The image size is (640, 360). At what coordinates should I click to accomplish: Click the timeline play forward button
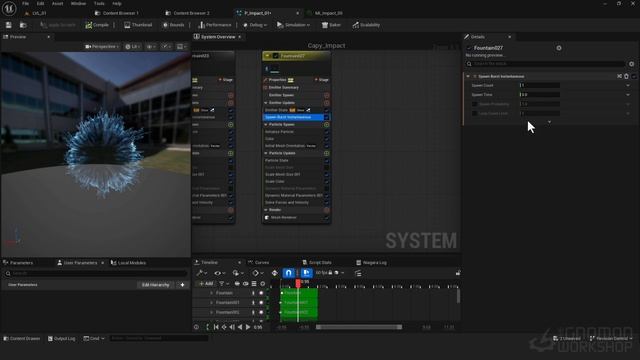tap(248, 327)
